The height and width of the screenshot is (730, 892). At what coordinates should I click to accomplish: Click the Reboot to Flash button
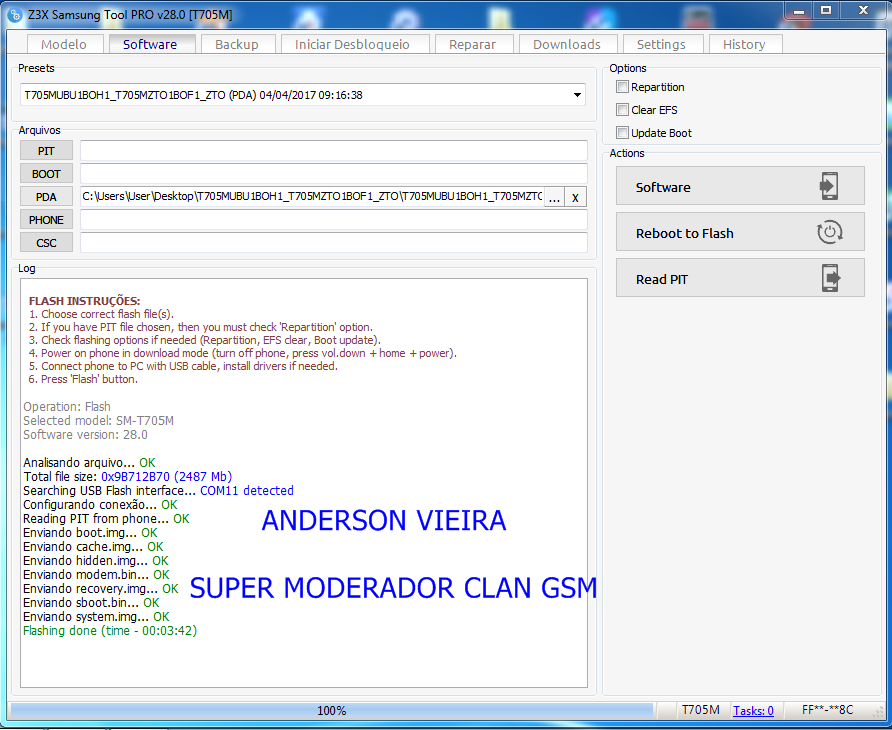(x=740, y=232)
